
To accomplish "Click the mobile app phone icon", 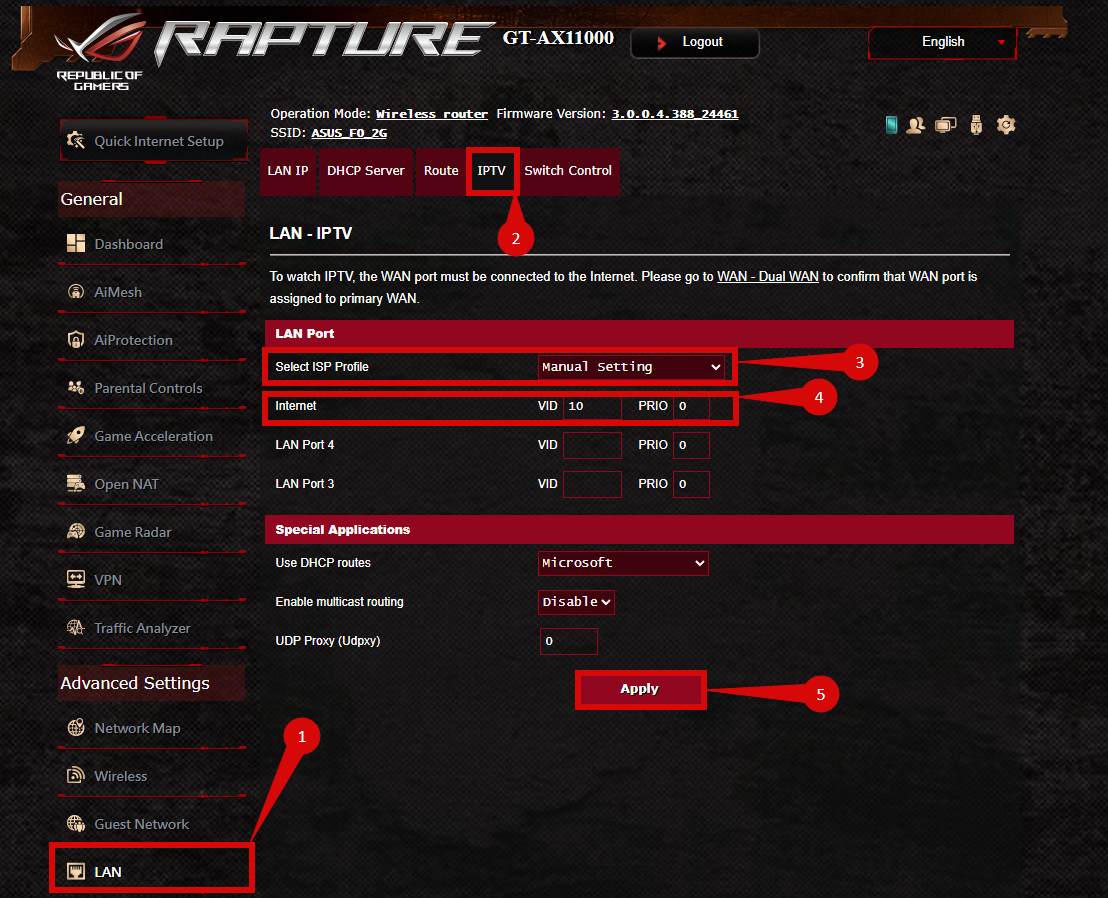I will 891,125.
